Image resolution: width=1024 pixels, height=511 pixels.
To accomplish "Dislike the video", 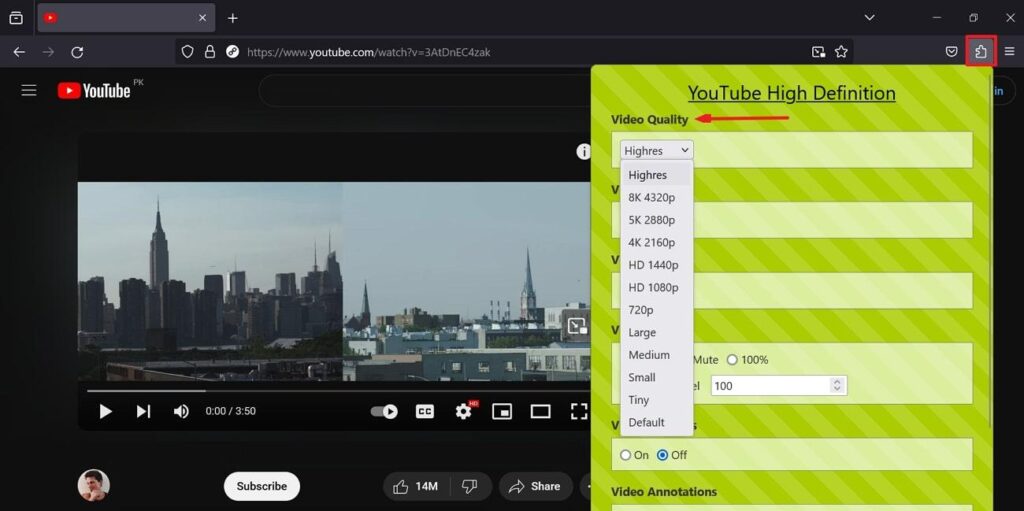I will click(470, 486).
